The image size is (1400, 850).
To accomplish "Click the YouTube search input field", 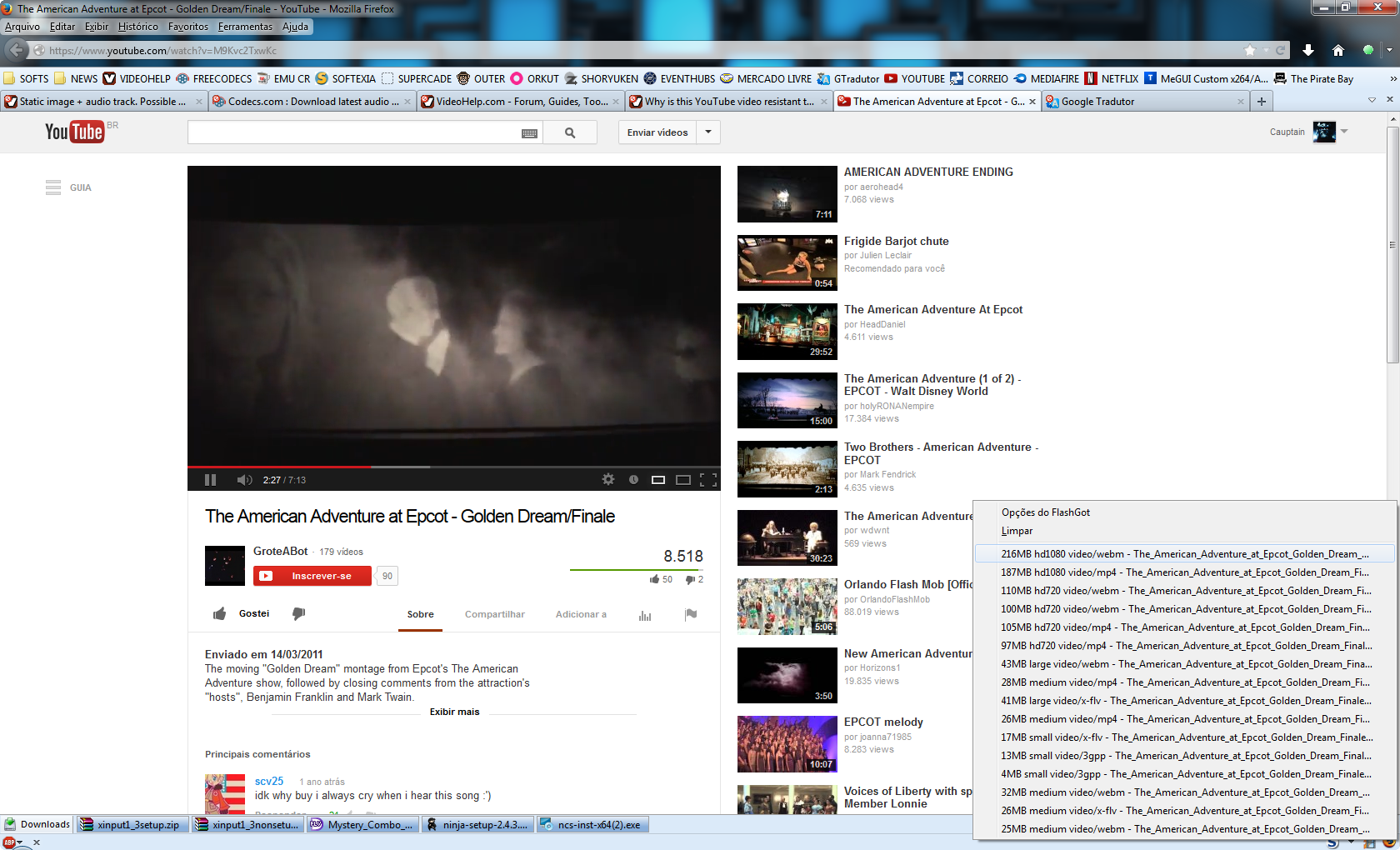I will (x=354, y=132).
